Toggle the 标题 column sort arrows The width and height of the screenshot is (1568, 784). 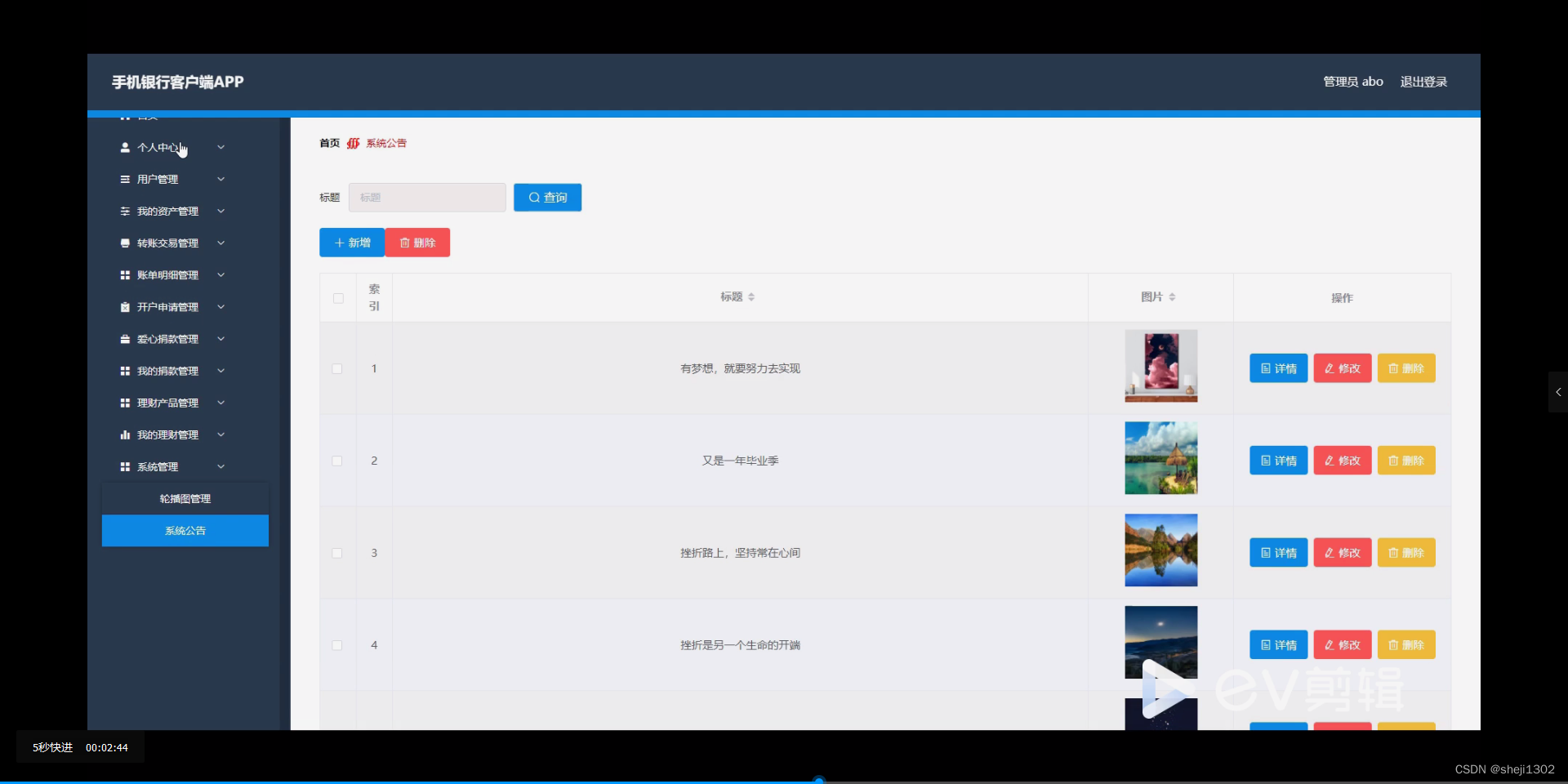pyautogui.click(x=752, y=296)
